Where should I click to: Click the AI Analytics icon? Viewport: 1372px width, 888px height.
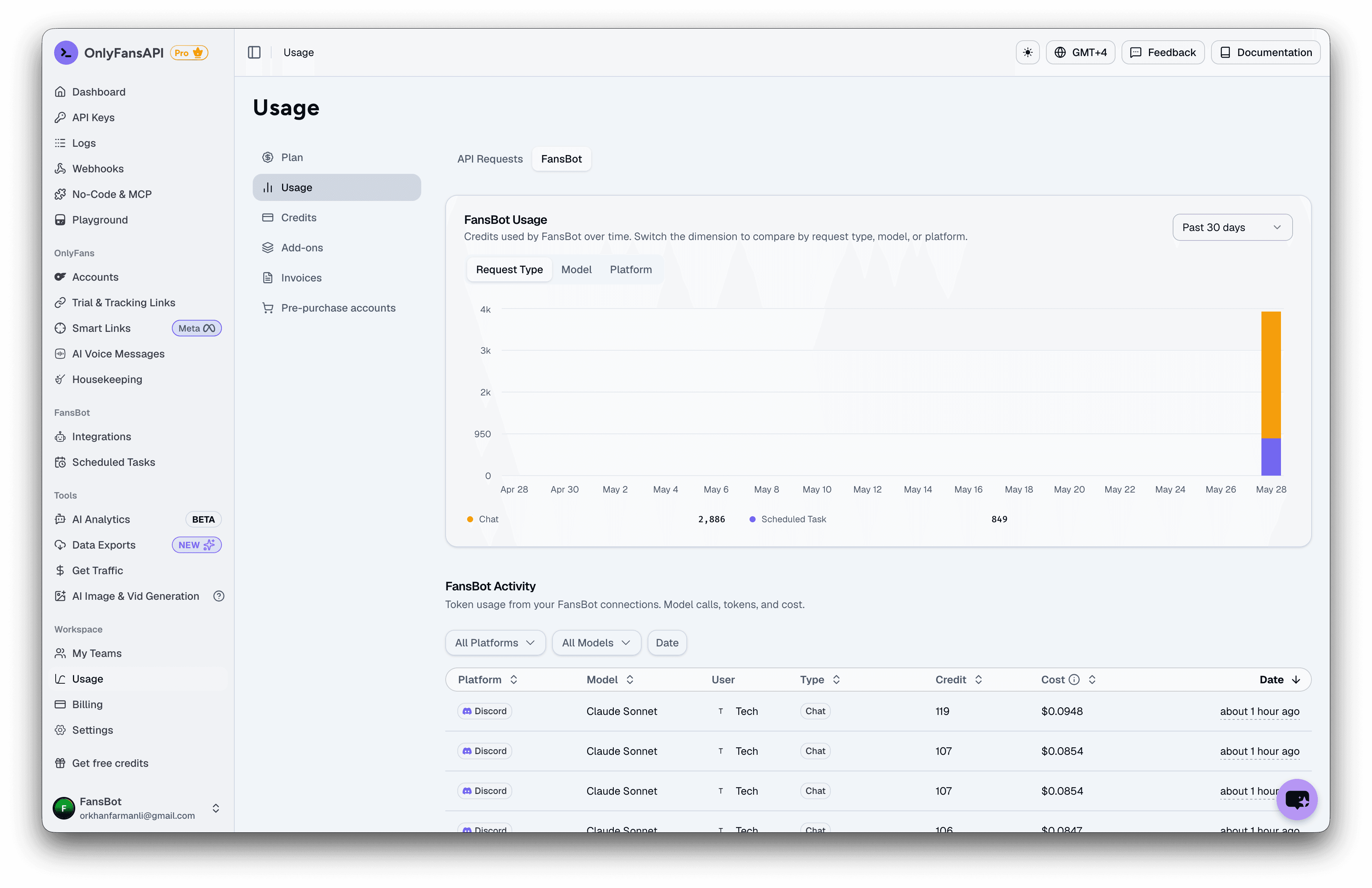pyautogui.click(x=60, y=519)
